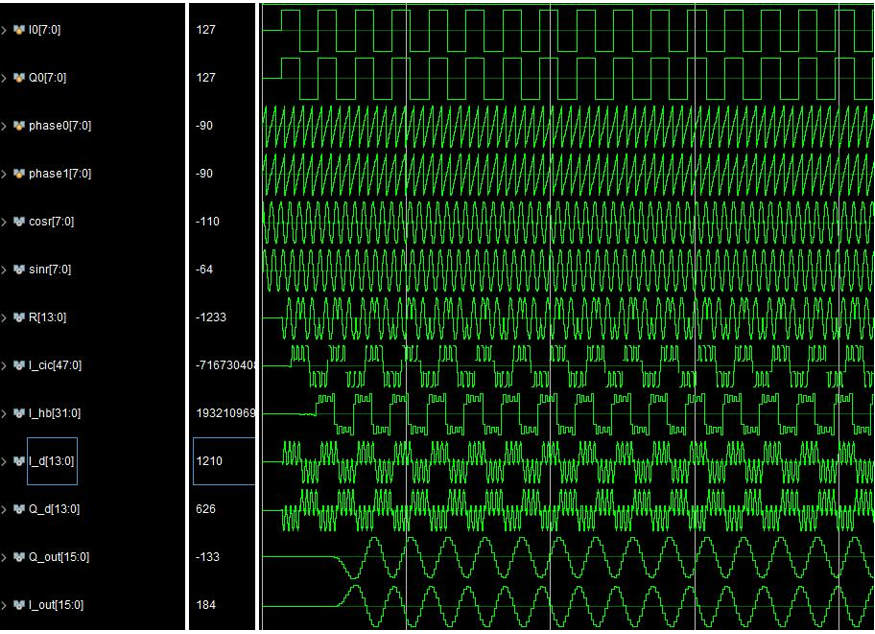Click the value -90 in the phase1 row
The width and height of the screenshot is (875, 634).
(x=204, y=174)
